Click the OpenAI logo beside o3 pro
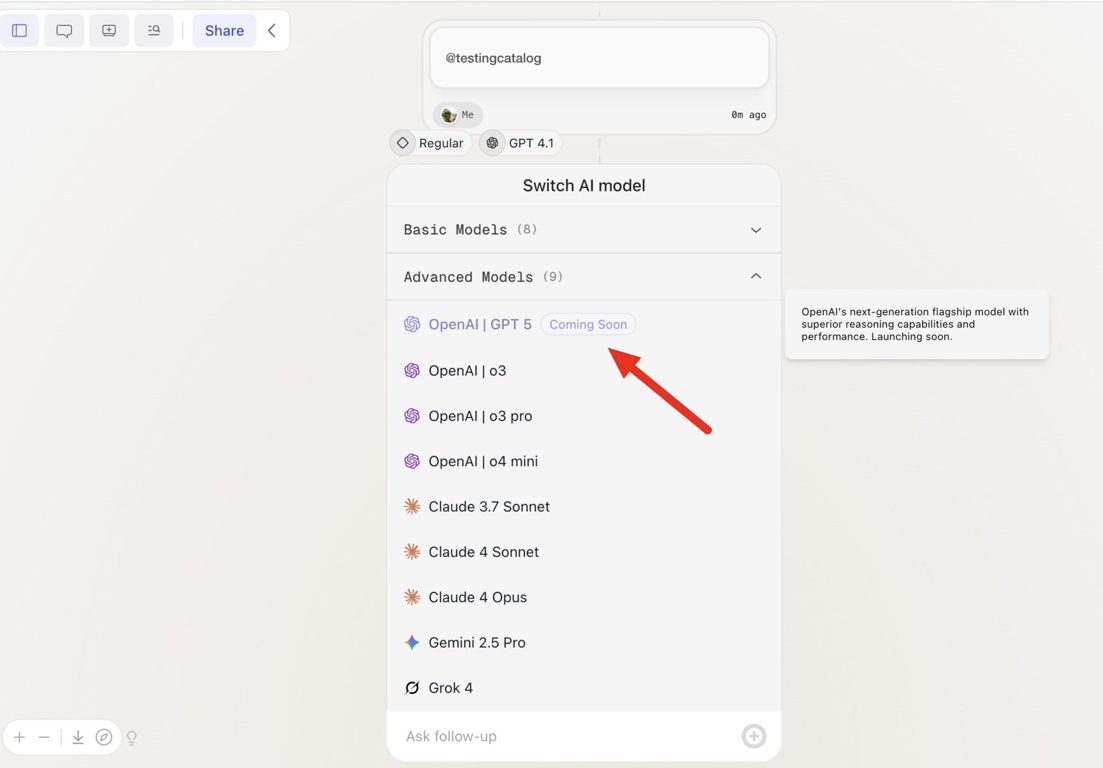This screenshot has height=768, width=1103. 412,416
